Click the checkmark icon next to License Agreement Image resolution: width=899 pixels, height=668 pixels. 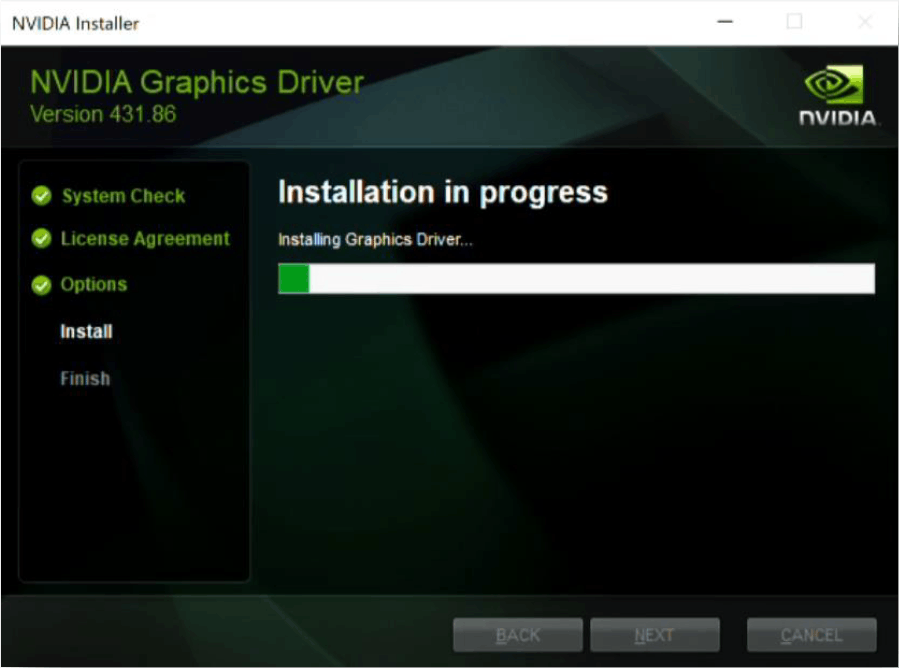[x=41, y=240]
